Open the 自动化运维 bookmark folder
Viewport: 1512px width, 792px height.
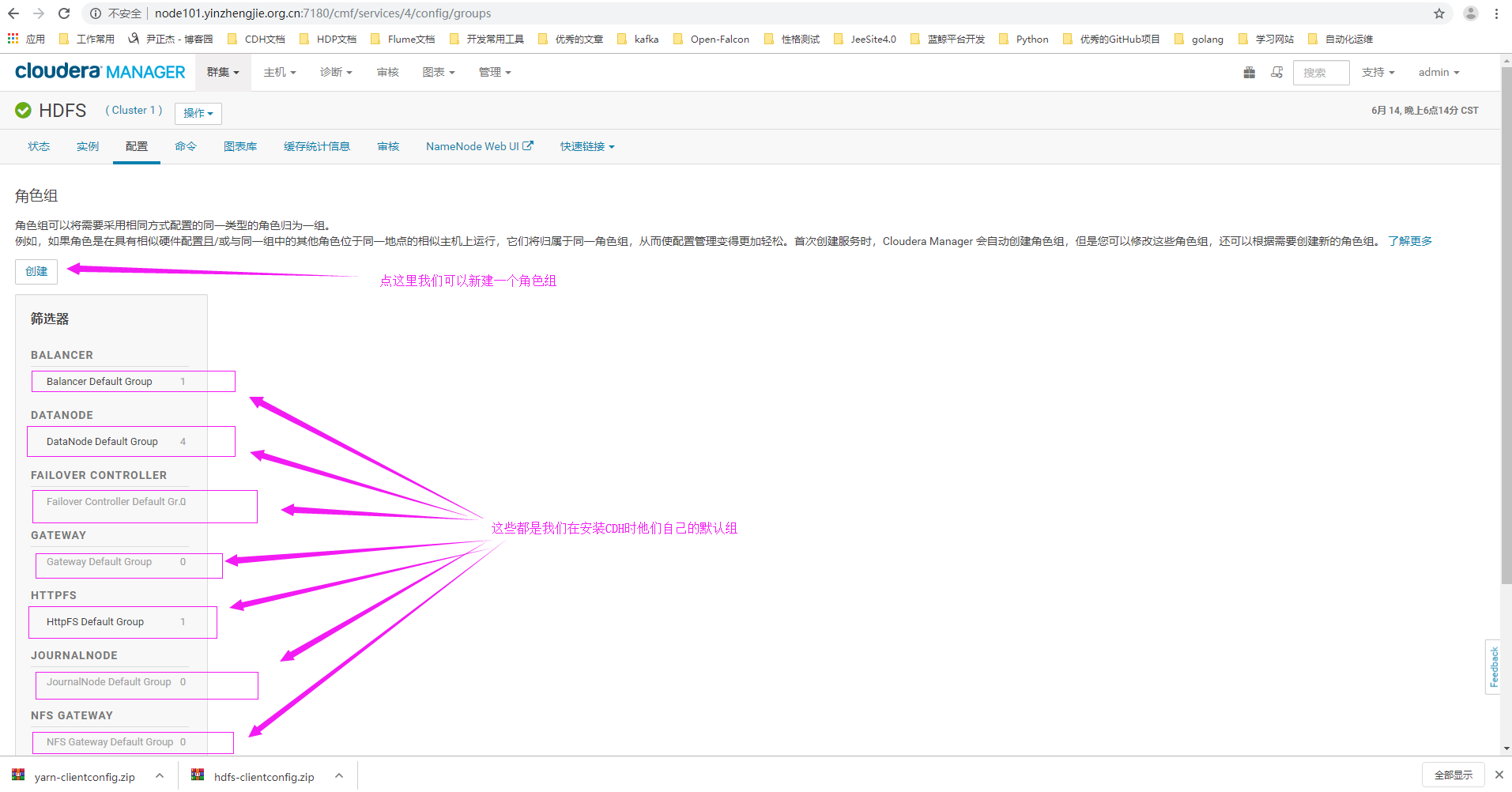point(1340,39)
